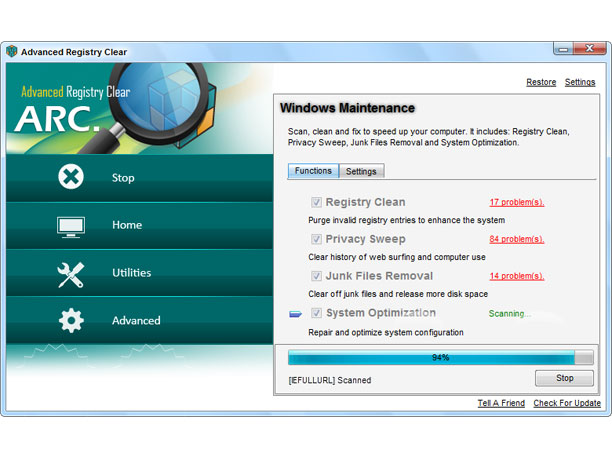Toggle the Privacy Sweep checkbox
The image size is (612, 459).
point(316,239)
